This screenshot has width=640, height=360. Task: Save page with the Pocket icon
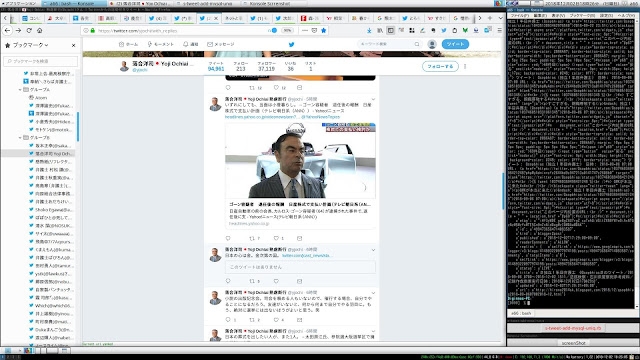[314, 31]
